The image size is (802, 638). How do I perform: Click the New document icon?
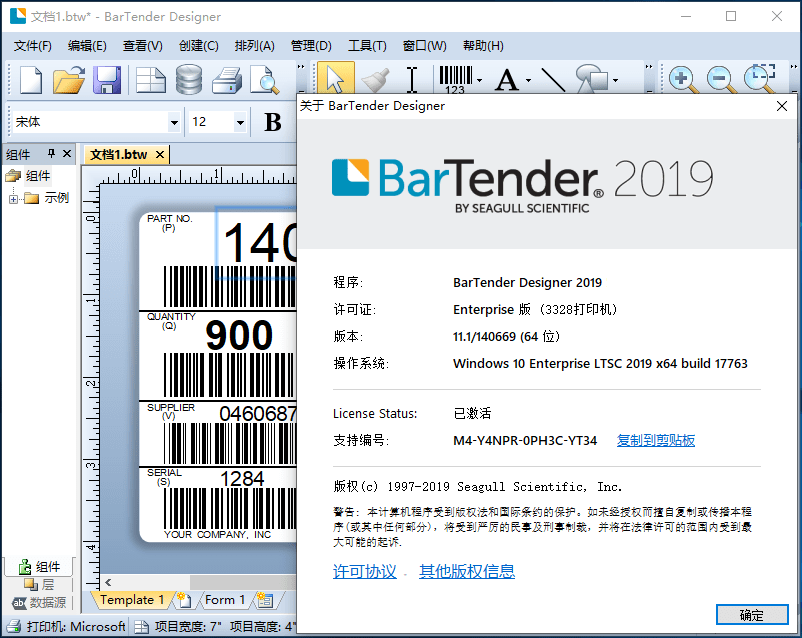pyautogui.click(x=31, y=80)
